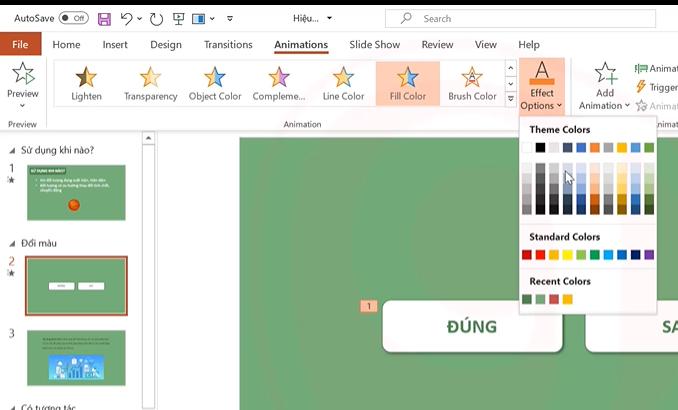
Task: Open the Effect Options dropdown
Action: (542, 86)
